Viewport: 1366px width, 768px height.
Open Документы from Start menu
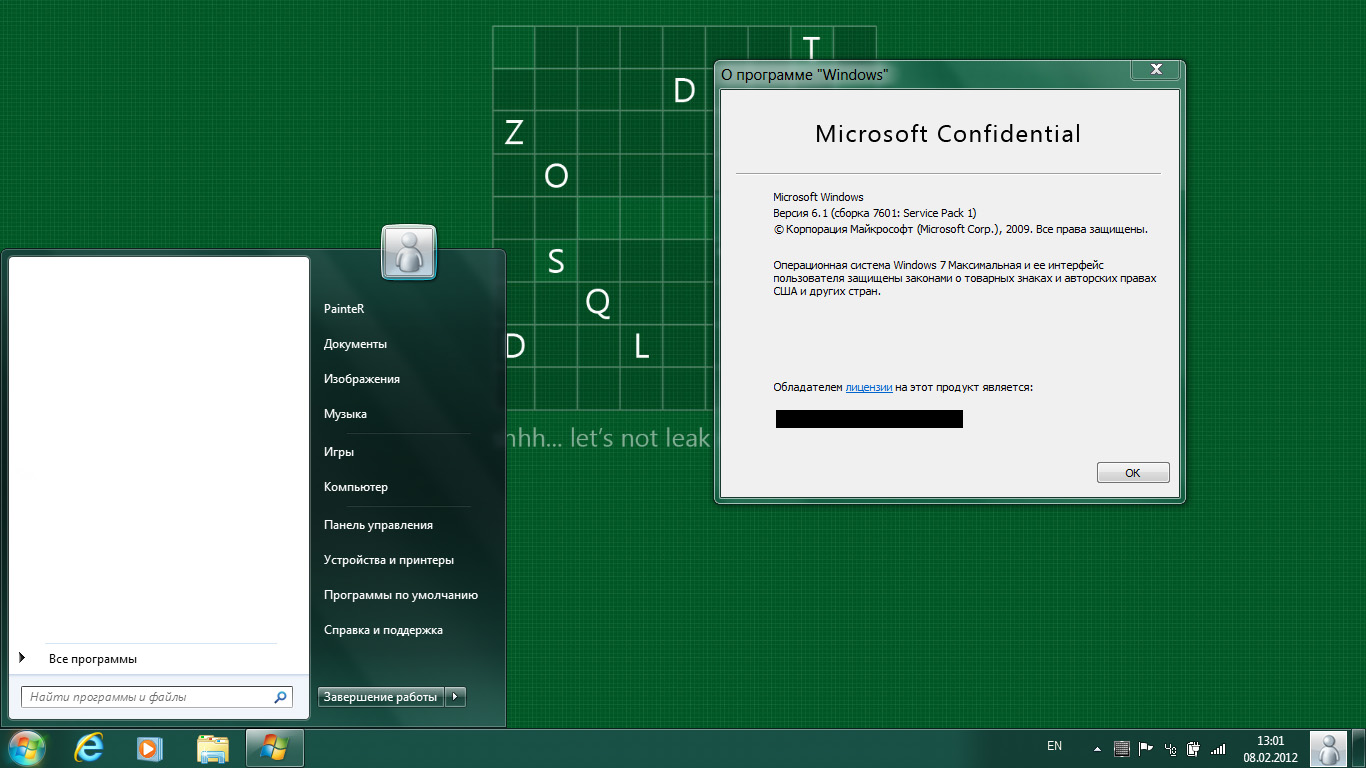click(355, 344)
